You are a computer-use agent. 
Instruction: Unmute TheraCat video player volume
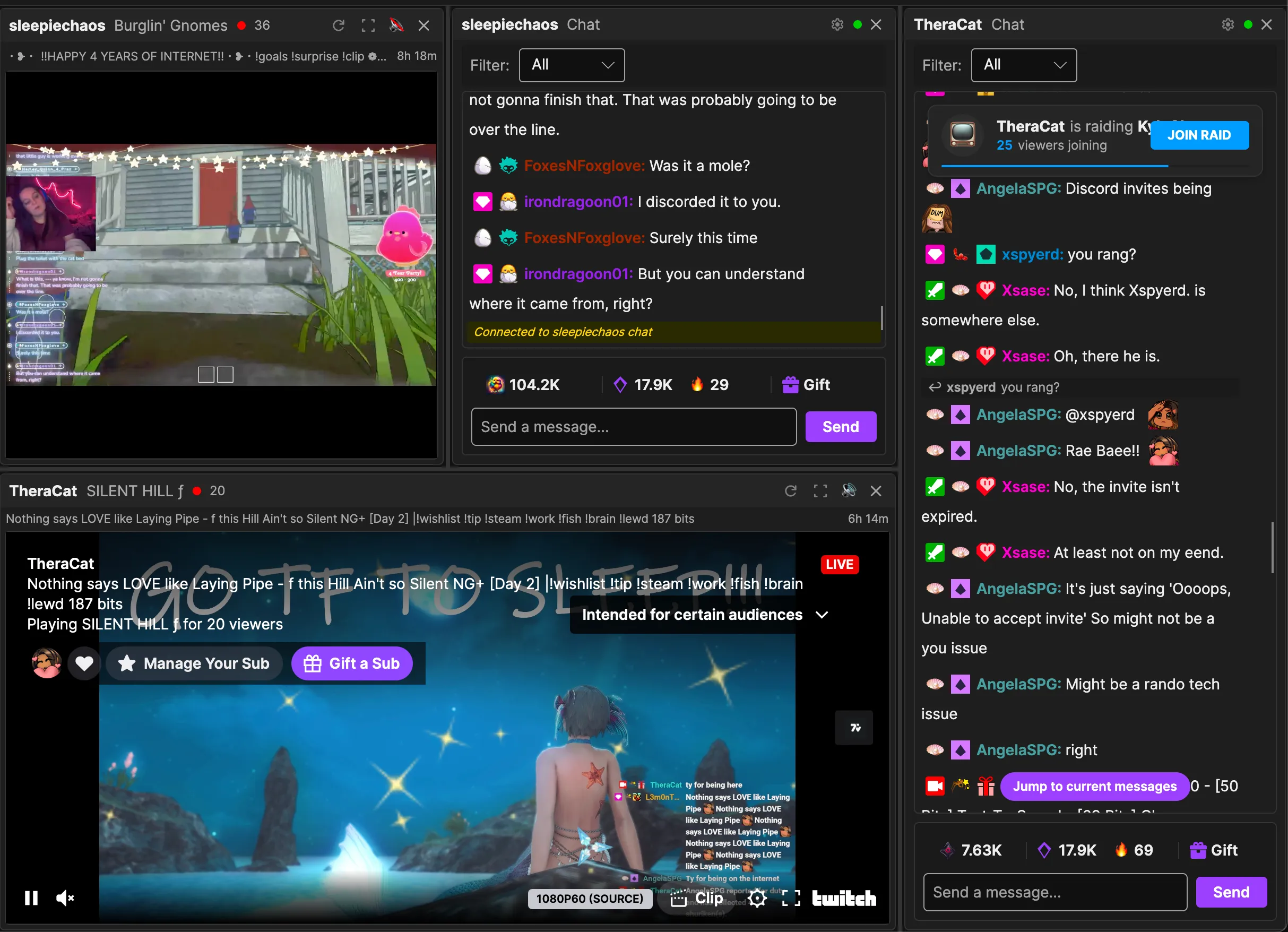[65, 898]
